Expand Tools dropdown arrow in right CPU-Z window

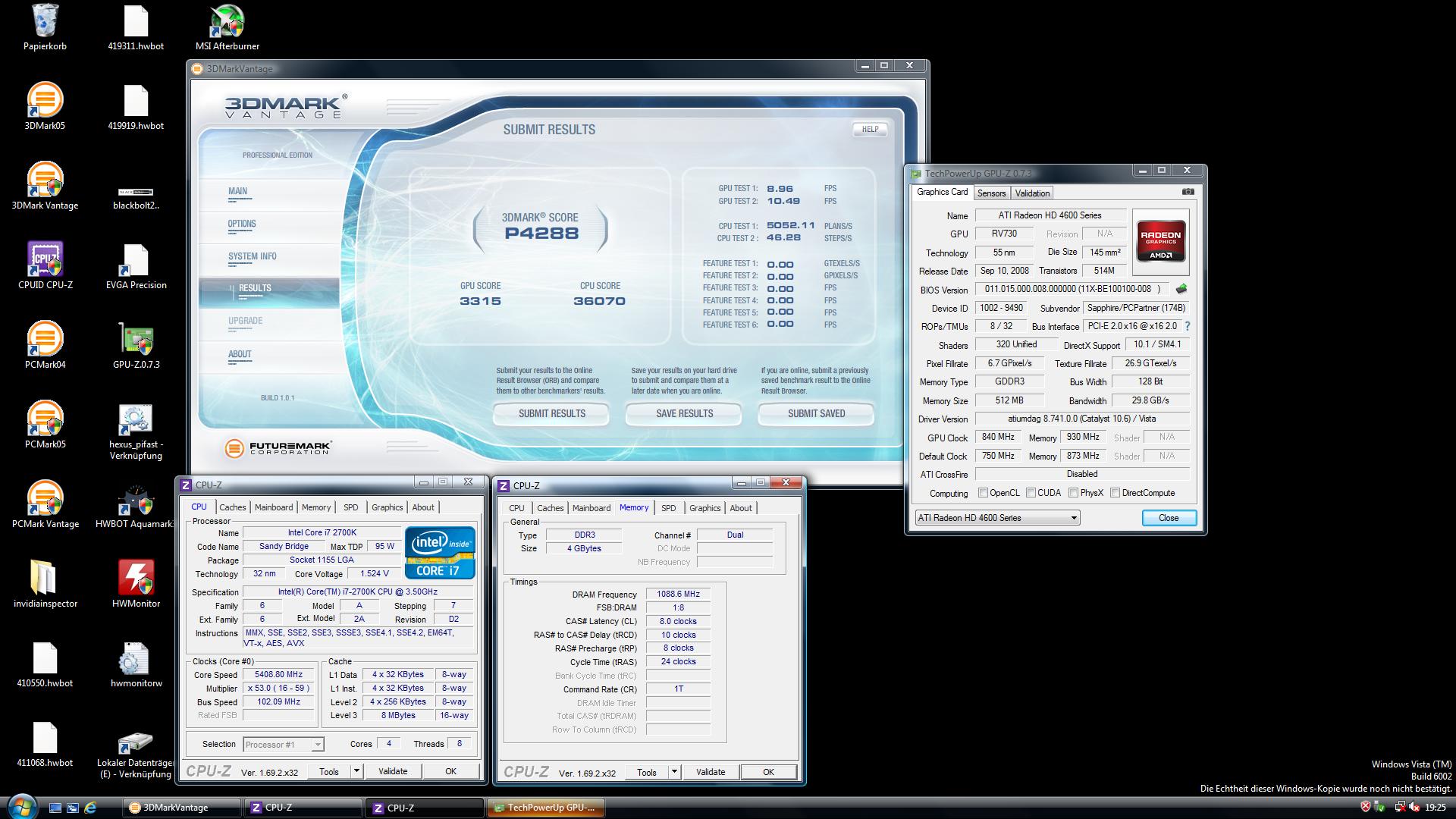(674, 772)
